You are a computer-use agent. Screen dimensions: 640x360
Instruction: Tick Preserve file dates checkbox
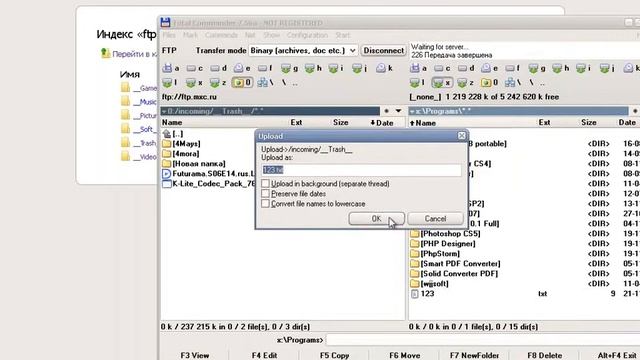(266, 193)
